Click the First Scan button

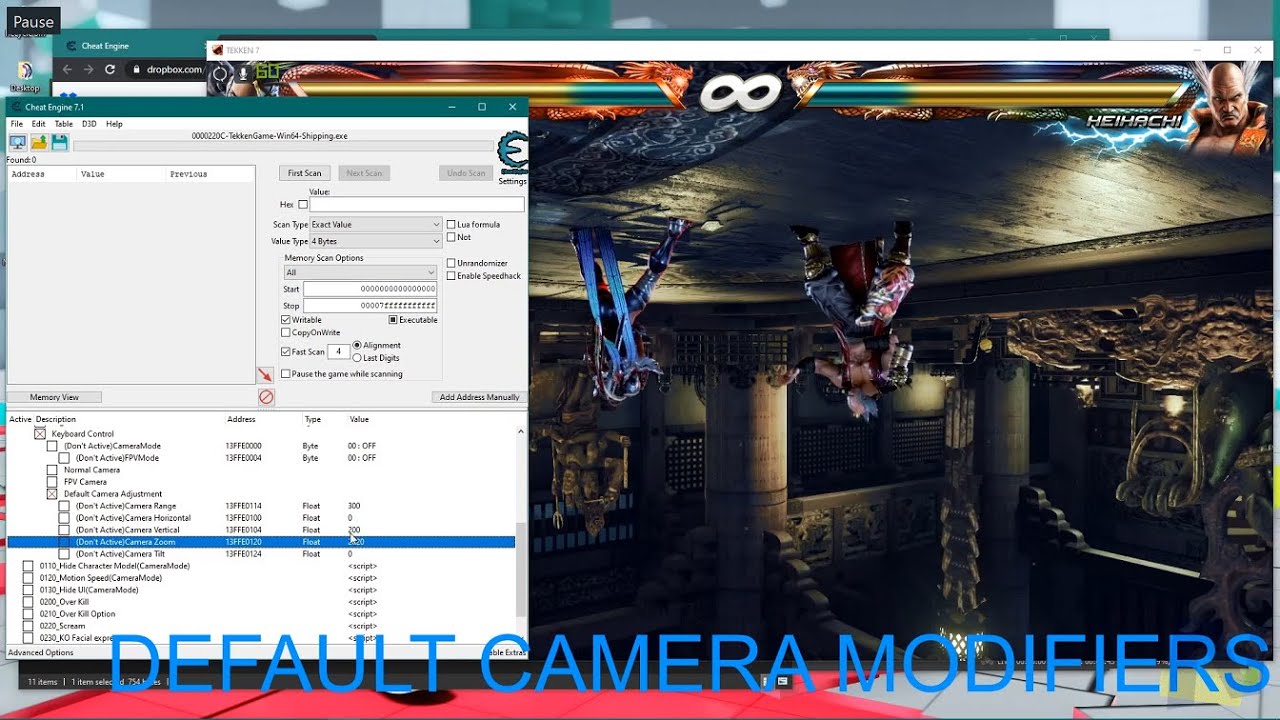305,173
